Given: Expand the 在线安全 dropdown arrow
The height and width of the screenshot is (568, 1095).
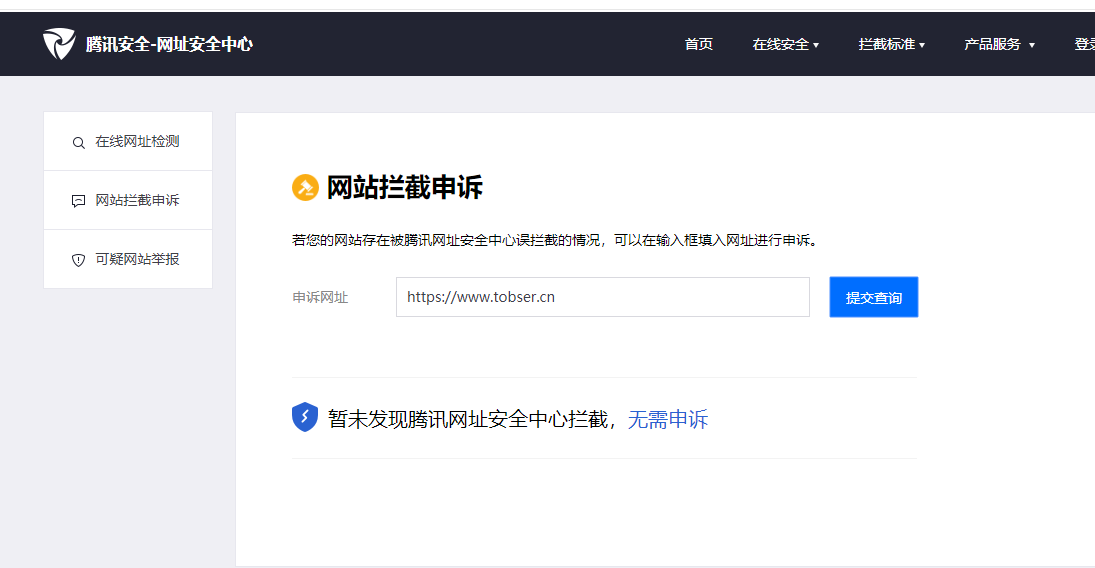Looking at the screenshot, I should click(816, 45).
